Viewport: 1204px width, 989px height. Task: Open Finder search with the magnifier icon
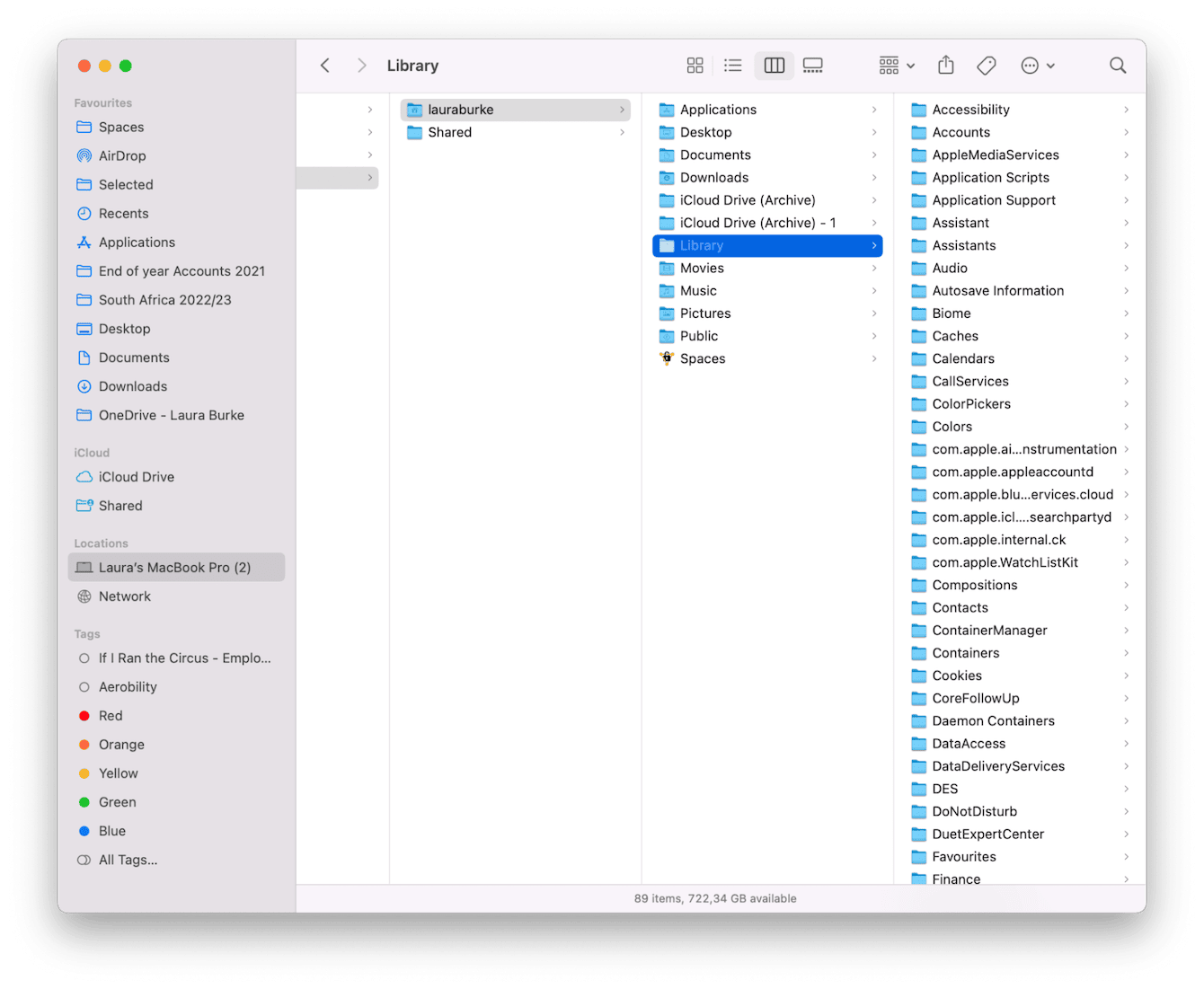[x=1118, y=65]
